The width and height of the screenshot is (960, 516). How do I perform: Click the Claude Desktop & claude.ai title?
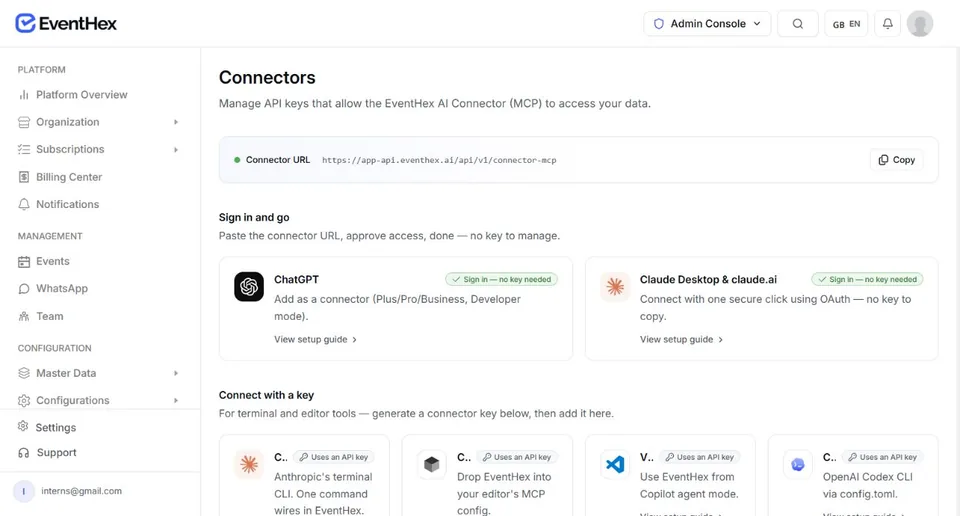click(708, 279)
